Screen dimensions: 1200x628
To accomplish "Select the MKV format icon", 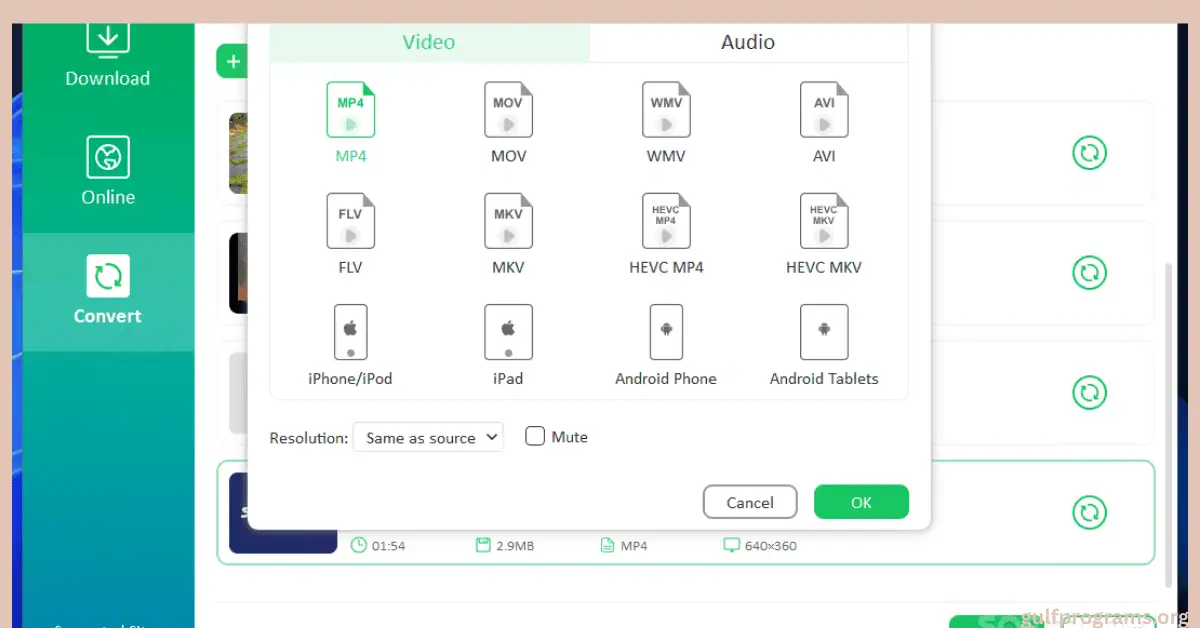I will pos(508,221).
